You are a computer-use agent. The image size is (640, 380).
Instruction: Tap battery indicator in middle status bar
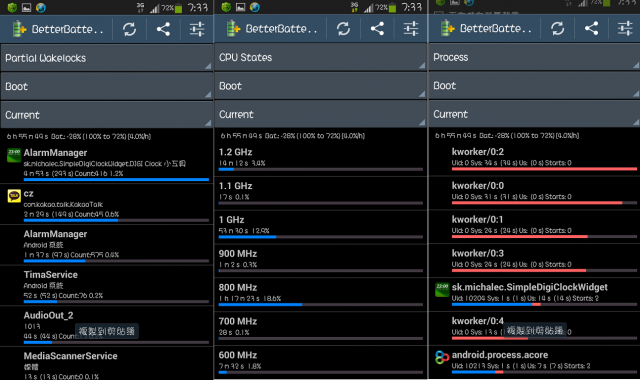pos(392,7)
